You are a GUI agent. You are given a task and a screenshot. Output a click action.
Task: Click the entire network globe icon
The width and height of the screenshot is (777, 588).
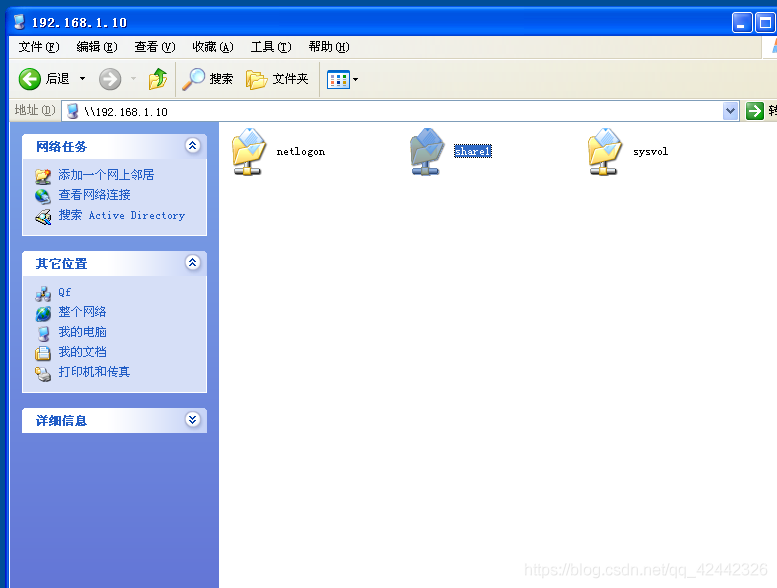pyautogui.click(x=43, y=314)
